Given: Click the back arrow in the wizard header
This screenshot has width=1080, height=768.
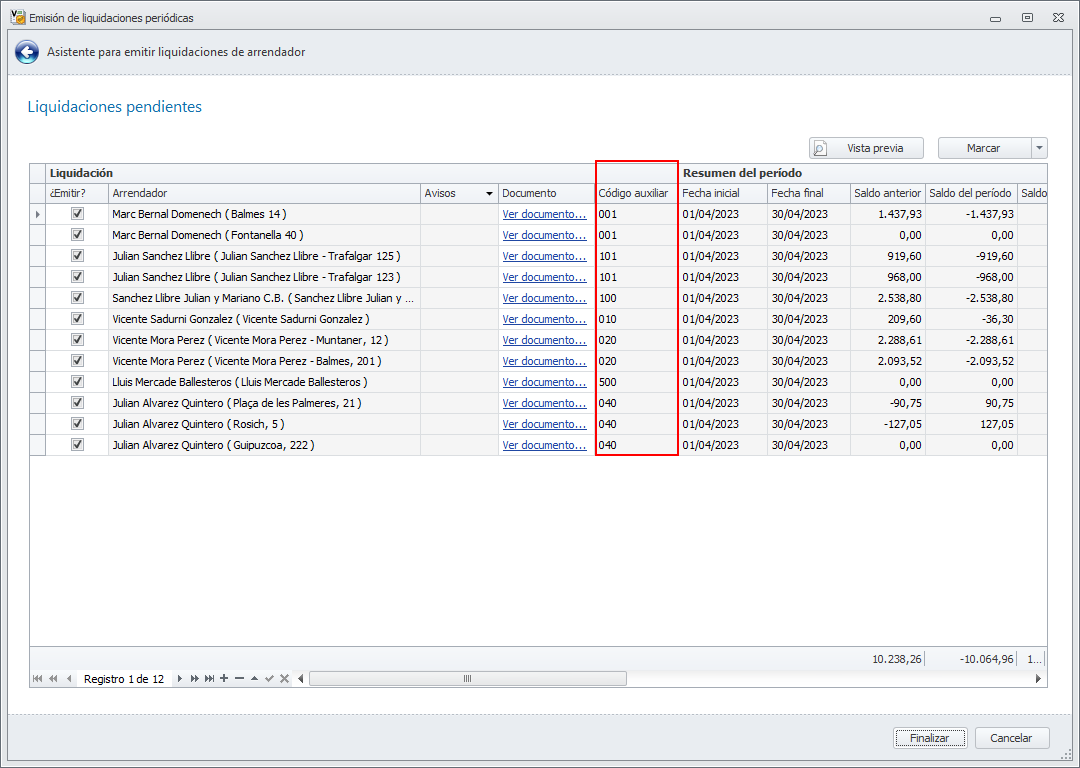Looking at the screenshot, I should 27,52.
